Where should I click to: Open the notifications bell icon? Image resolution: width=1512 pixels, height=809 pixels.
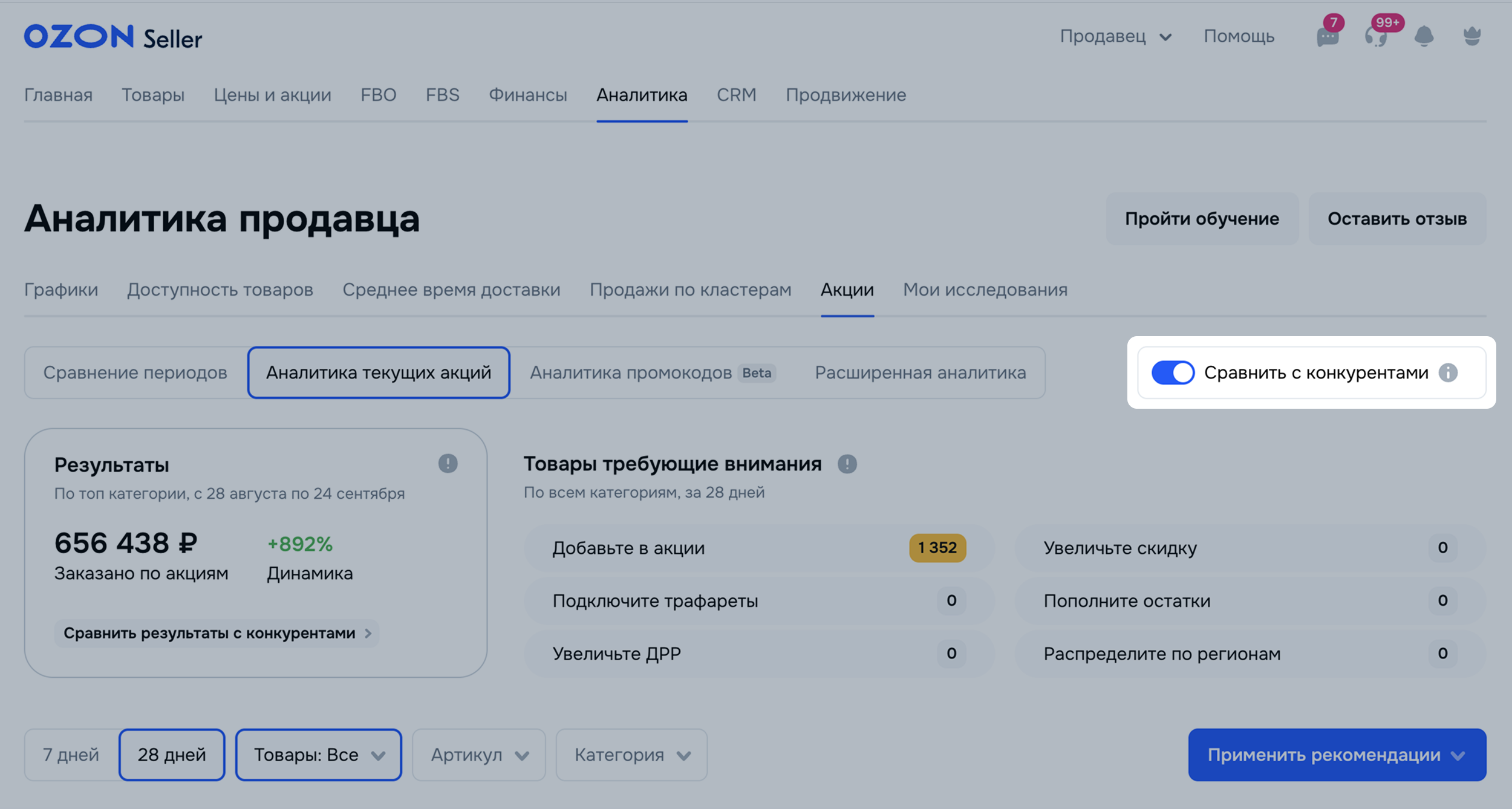tap(1424, 37)
